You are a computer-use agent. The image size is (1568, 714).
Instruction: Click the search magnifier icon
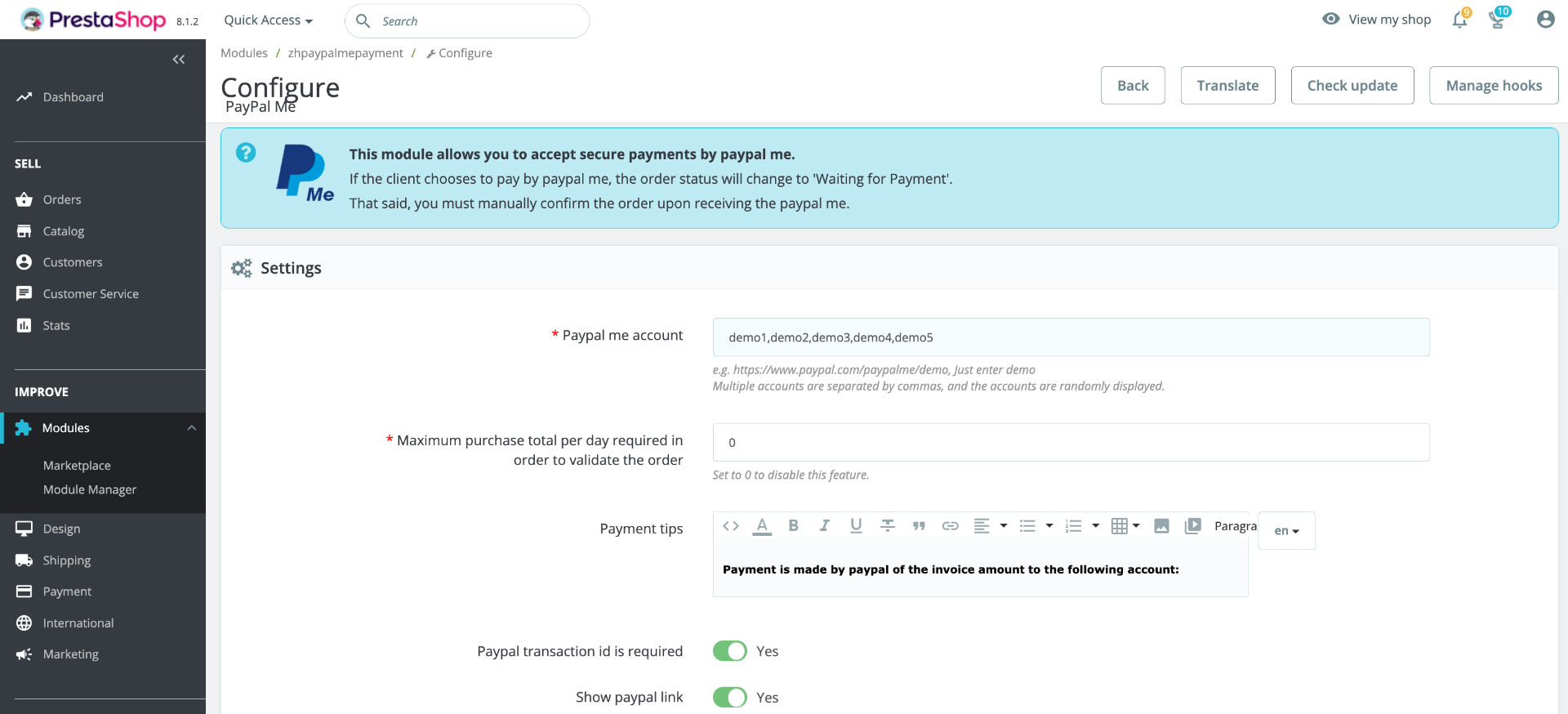(x=363, y=21)
